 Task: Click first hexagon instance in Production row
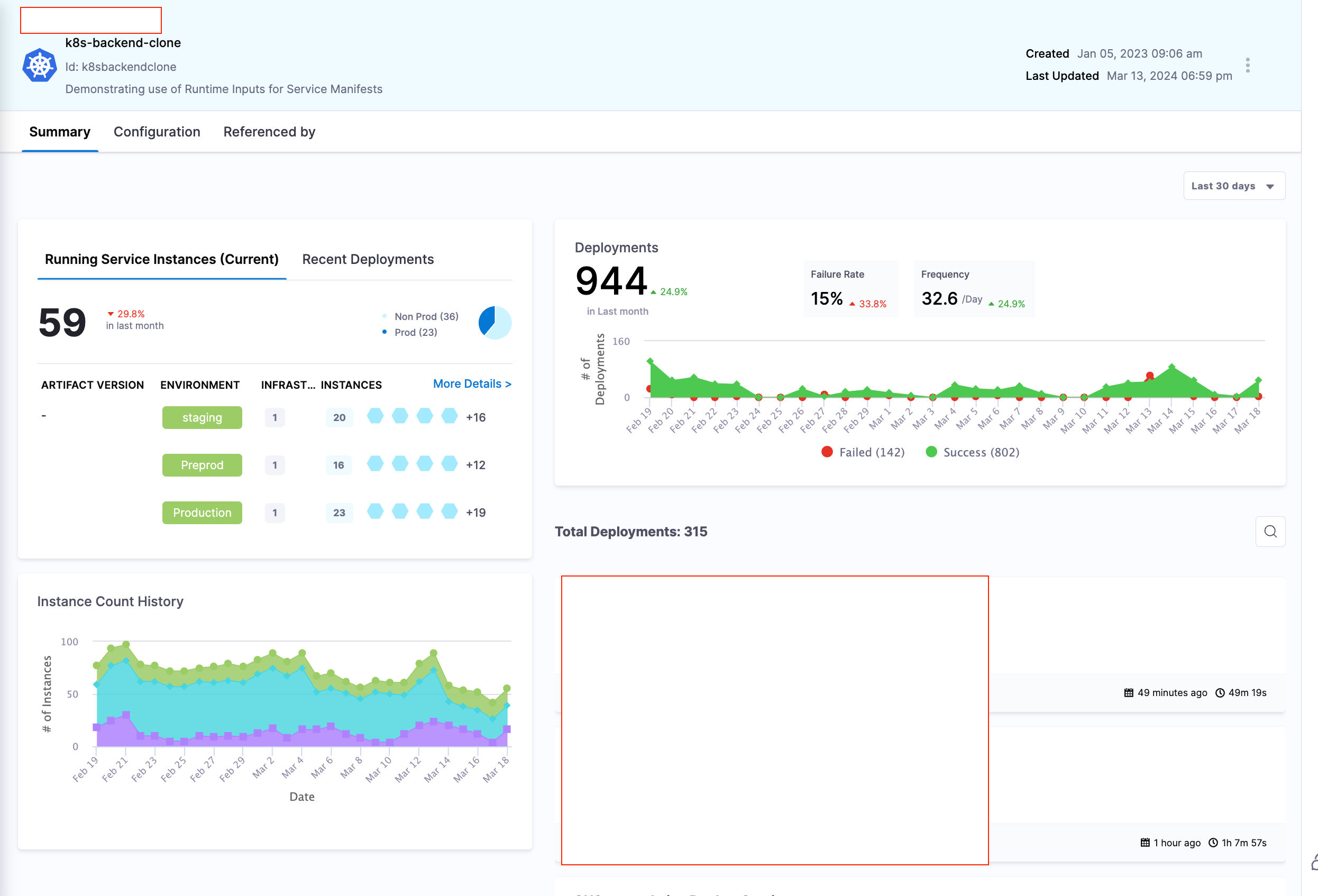pos(375,511)
